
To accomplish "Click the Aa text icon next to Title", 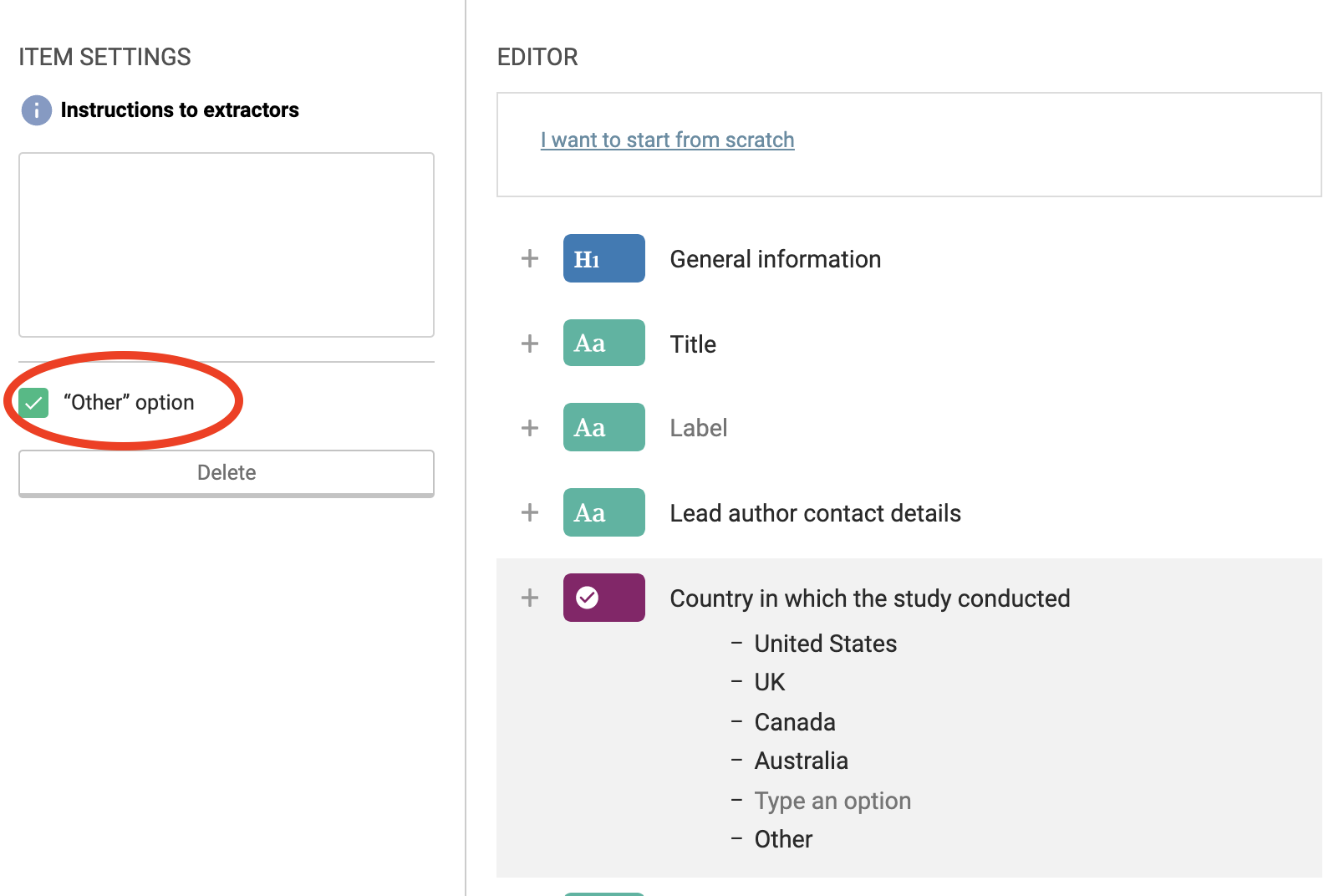I will (603, 343).
